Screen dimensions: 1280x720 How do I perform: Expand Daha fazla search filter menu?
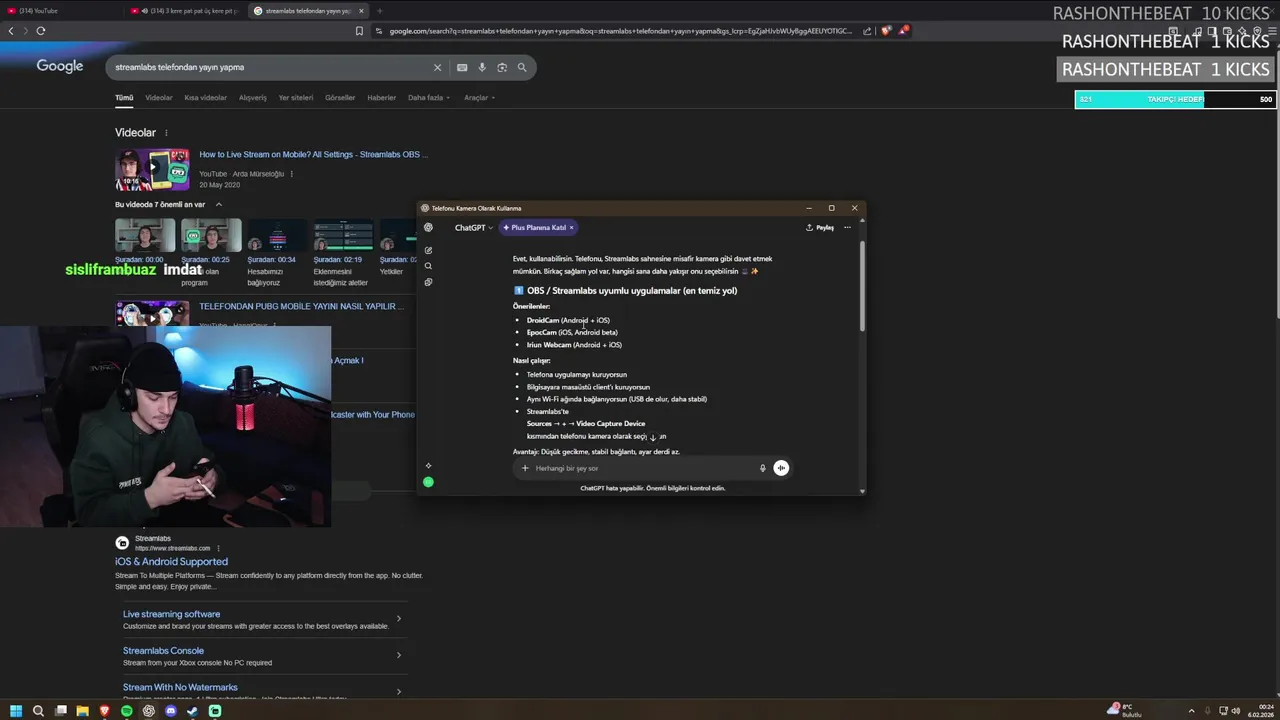429,98
